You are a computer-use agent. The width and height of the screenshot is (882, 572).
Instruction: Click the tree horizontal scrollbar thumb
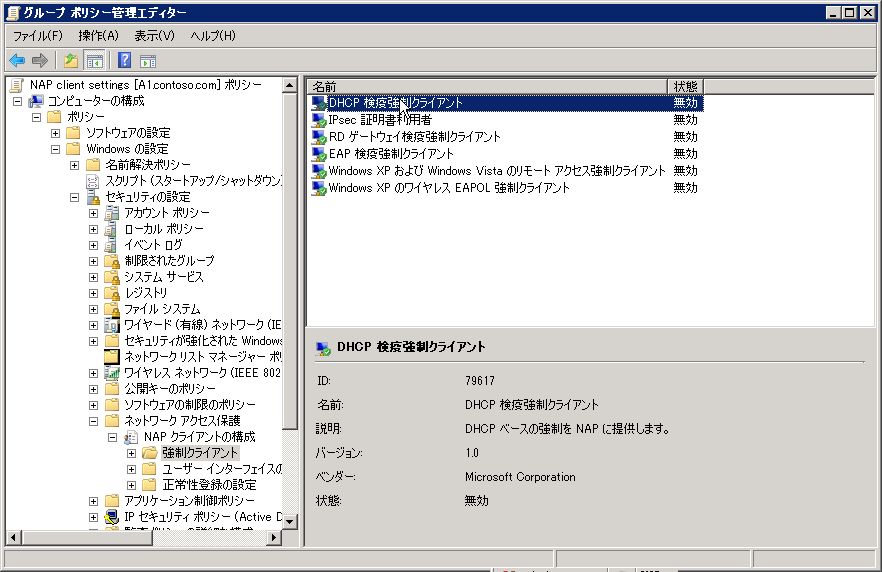pos(87,538)
